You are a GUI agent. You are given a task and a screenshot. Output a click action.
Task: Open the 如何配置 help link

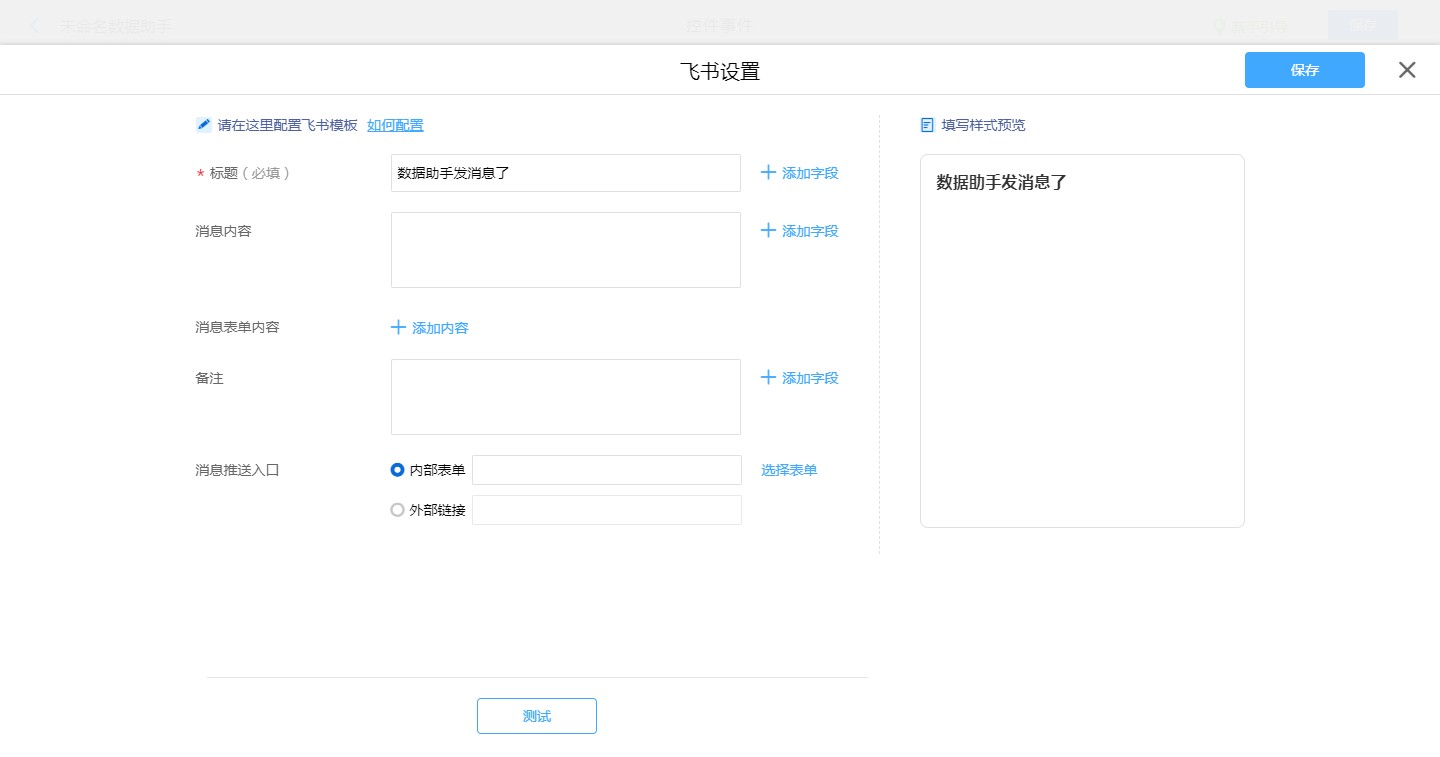tap(395, 125)
